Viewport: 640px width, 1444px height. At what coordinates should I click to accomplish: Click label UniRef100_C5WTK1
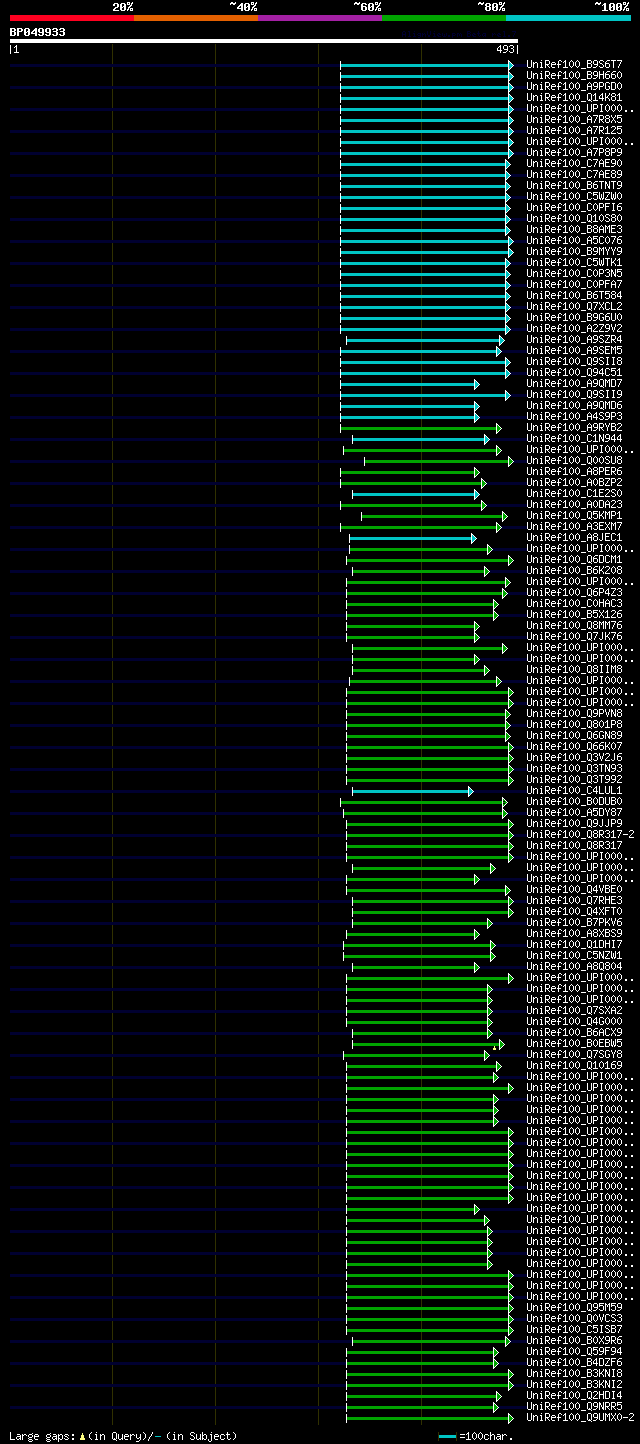[x=574, y=262]
